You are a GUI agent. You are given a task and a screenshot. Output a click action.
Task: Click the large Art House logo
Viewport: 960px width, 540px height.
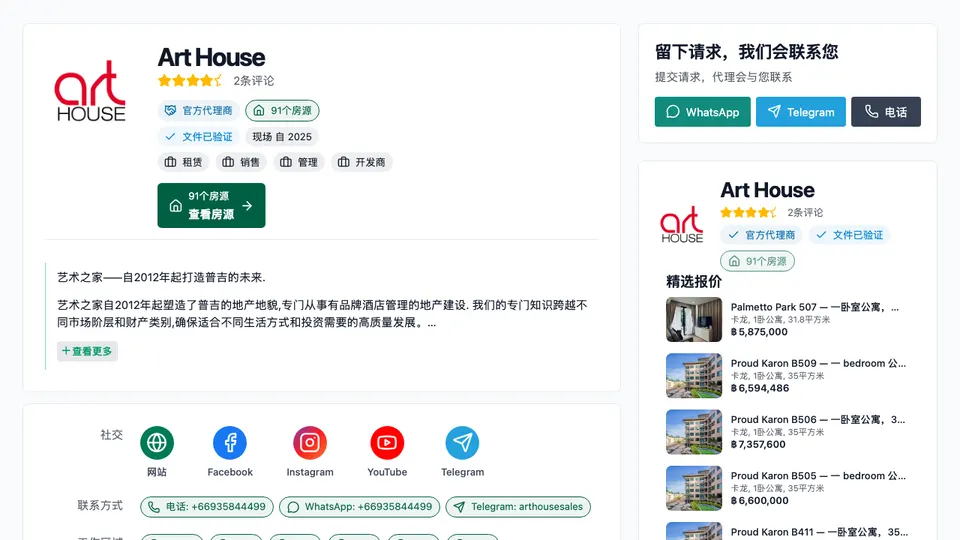point(90,91)
